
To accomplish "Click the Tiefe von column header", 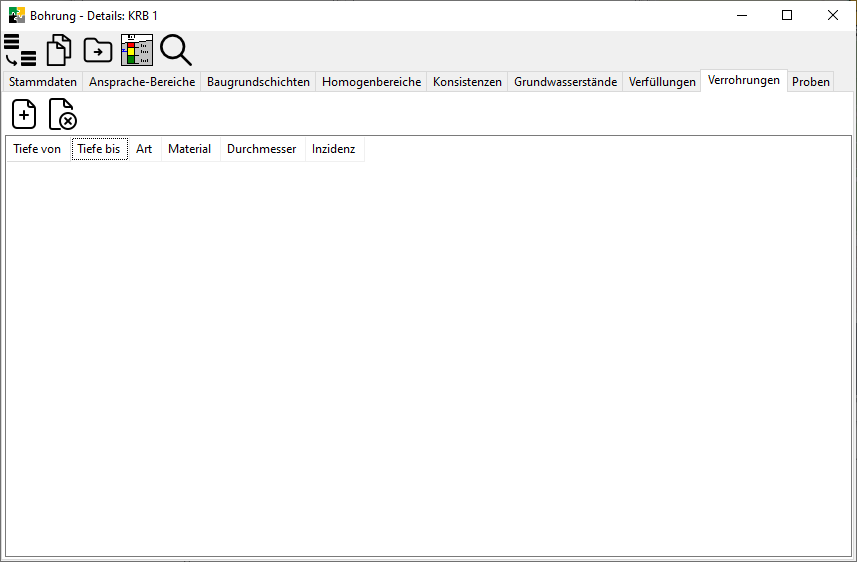I will pyautogui.click(x=37, y=149).
